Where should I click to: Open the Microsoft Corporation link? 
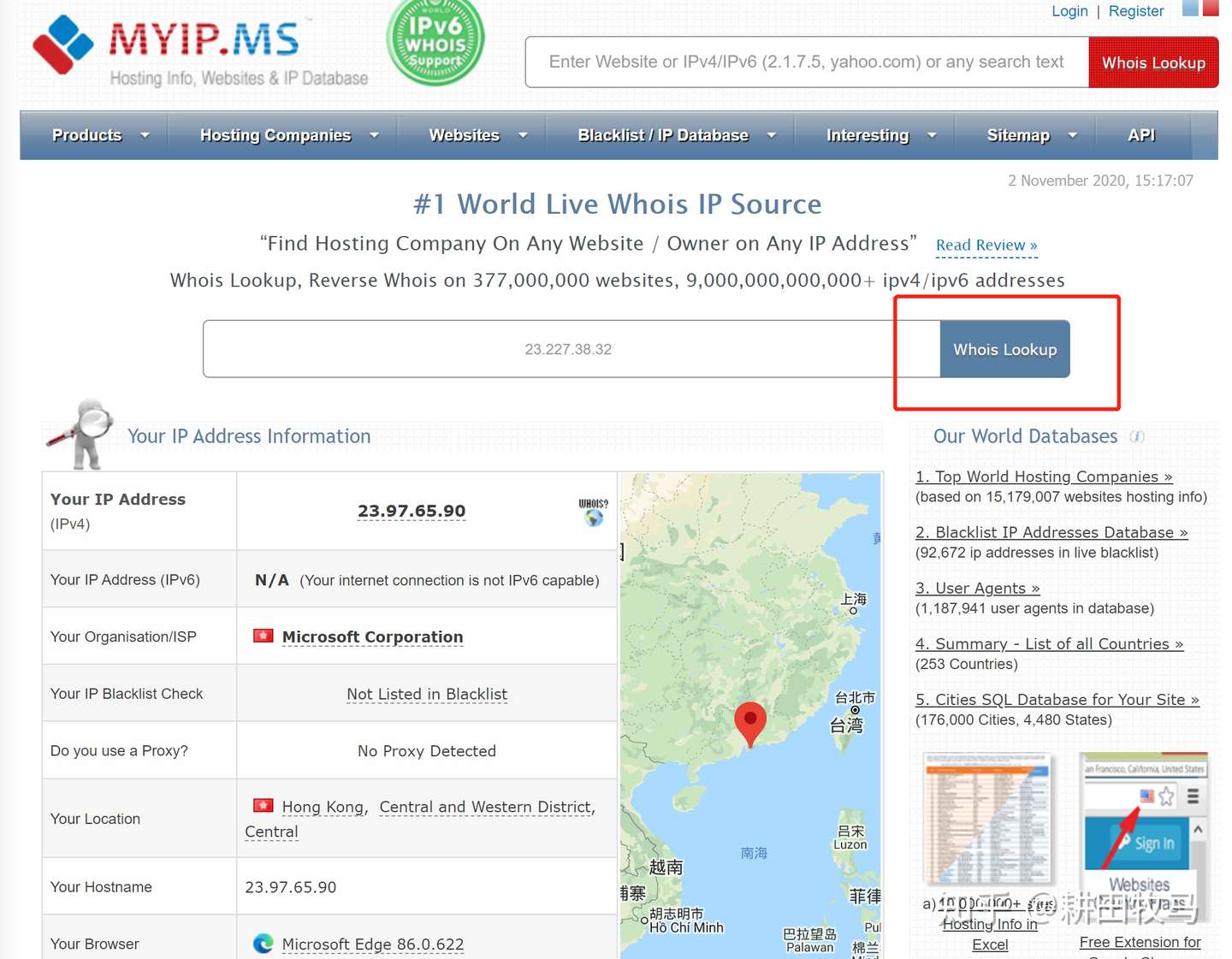pyautogui.click(x=372, y=636)
